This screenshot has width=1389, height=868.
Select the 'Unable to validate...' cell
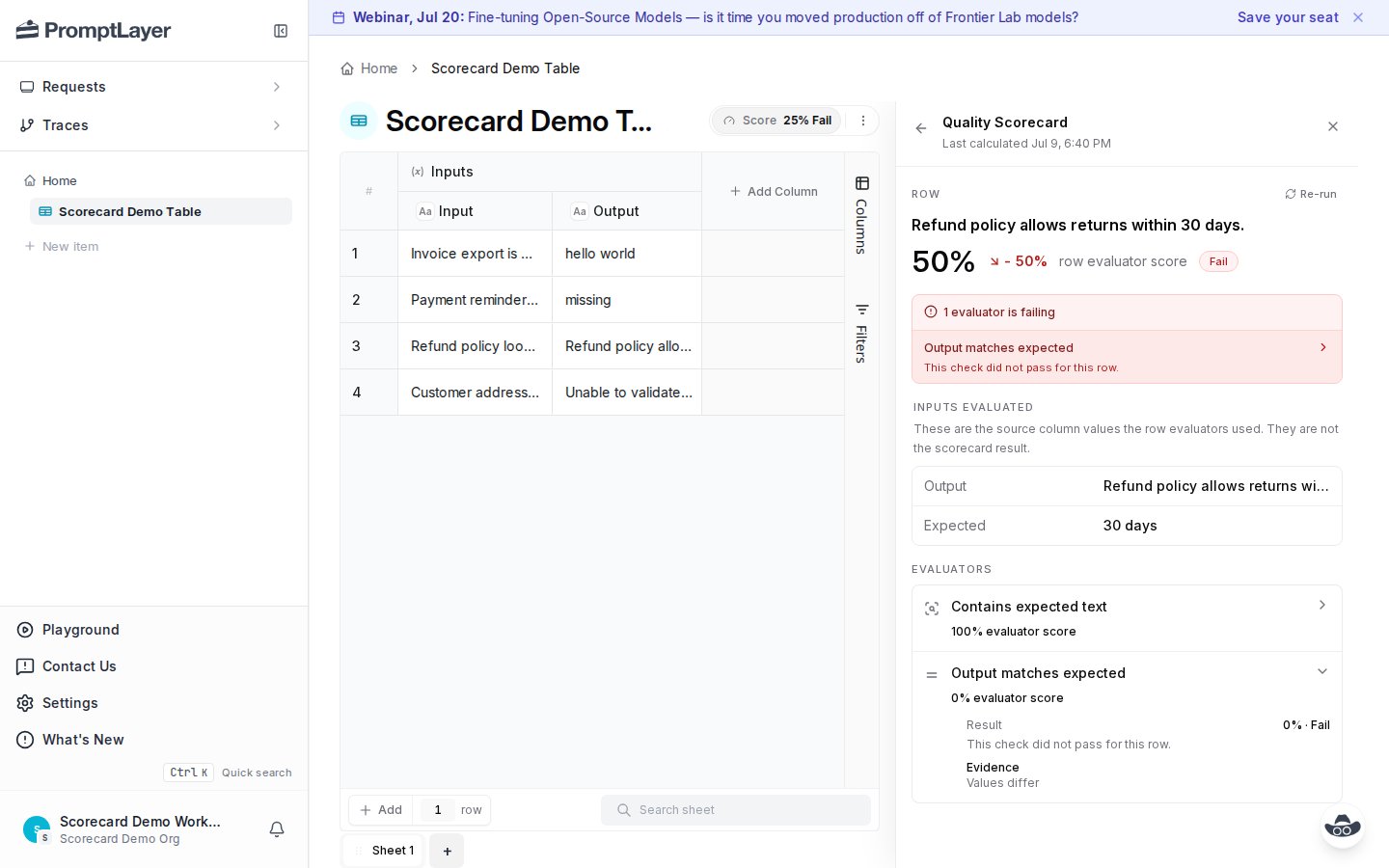coord(627,393)
